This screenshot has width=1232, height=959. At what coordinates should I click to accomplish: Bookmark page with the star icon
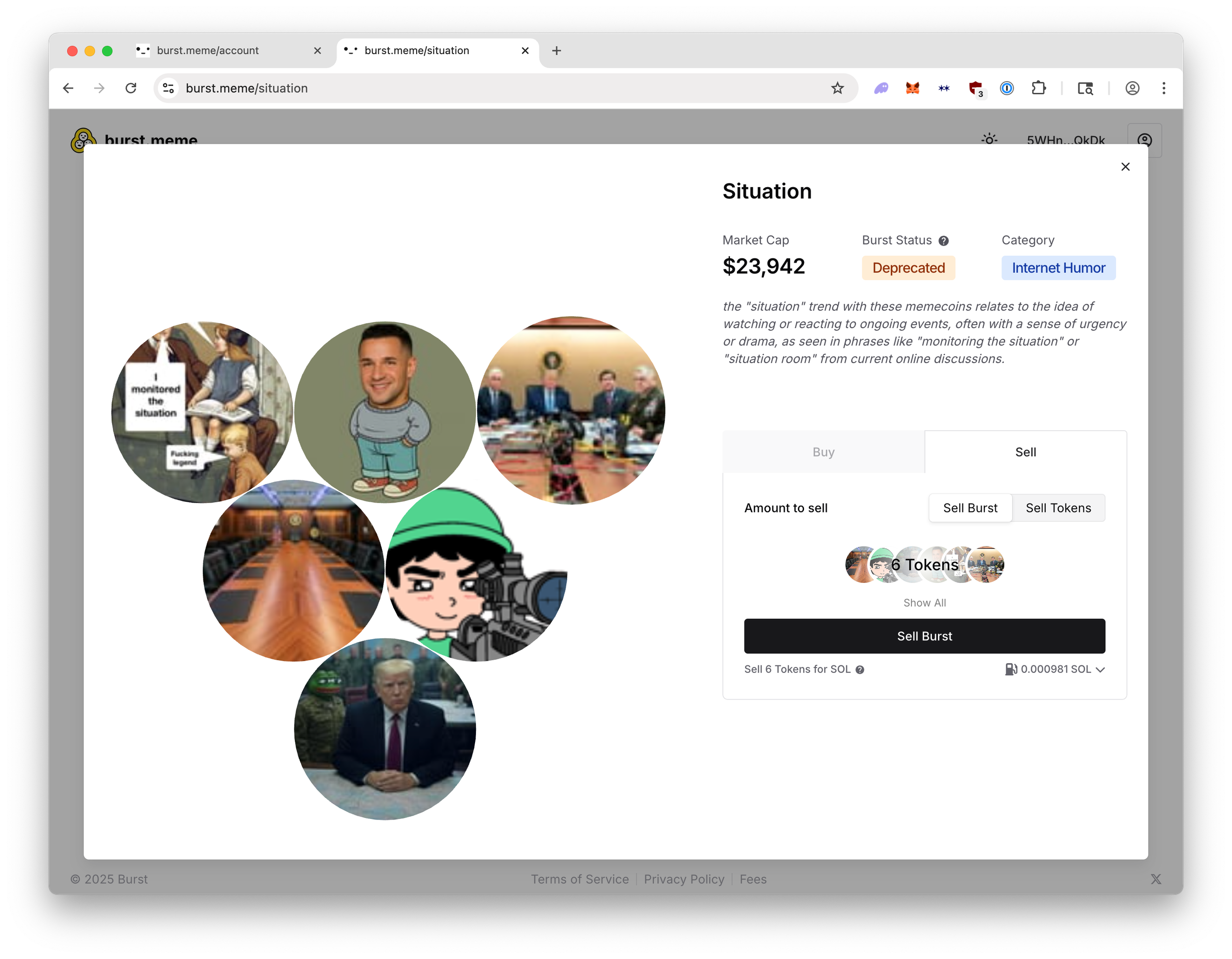click(x=837, y=88)
